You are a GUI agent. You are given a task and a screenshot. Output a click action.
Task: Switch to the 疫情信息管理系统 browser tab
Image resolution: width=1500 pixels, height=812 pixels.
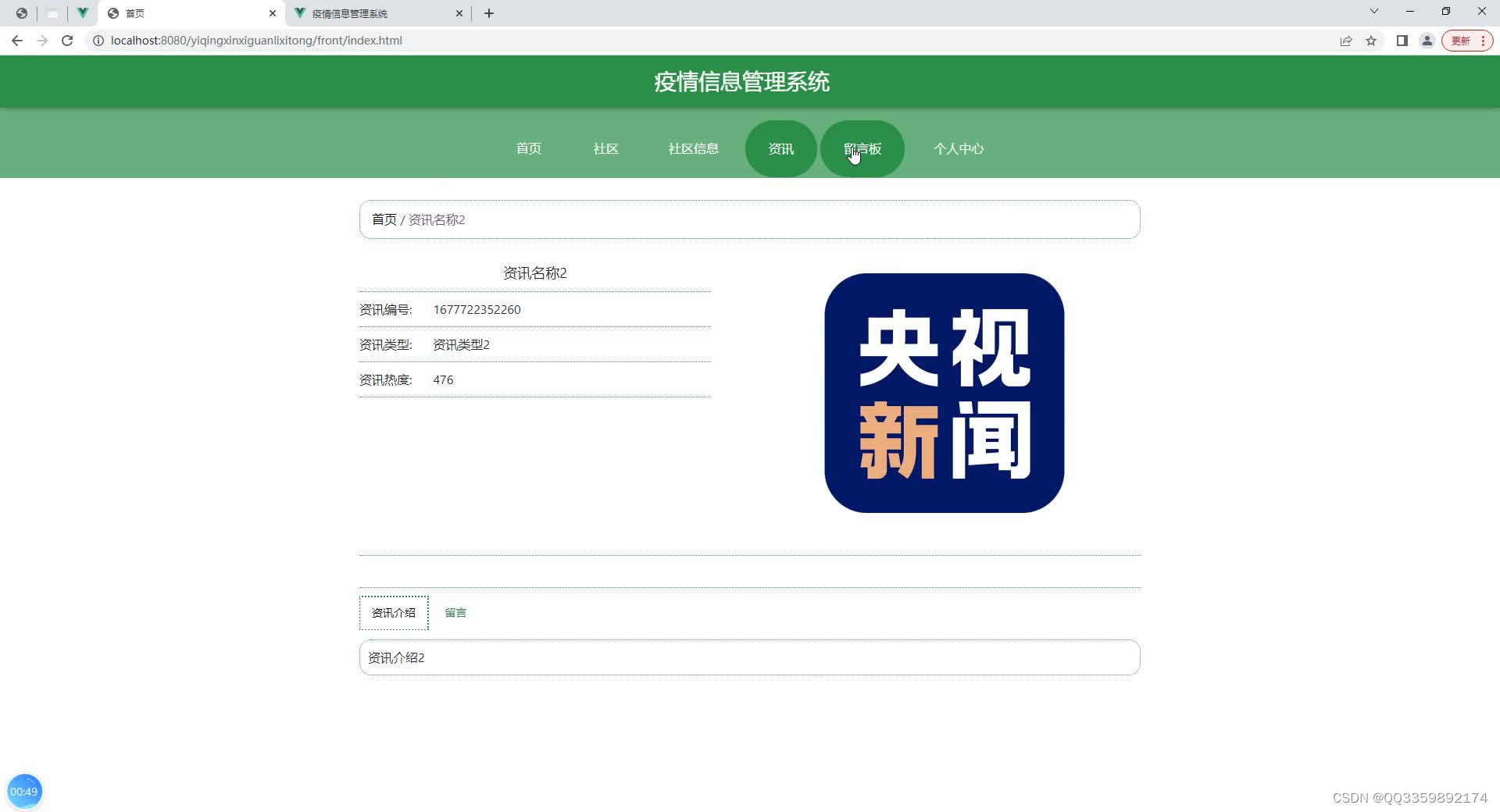pos(378,13)
